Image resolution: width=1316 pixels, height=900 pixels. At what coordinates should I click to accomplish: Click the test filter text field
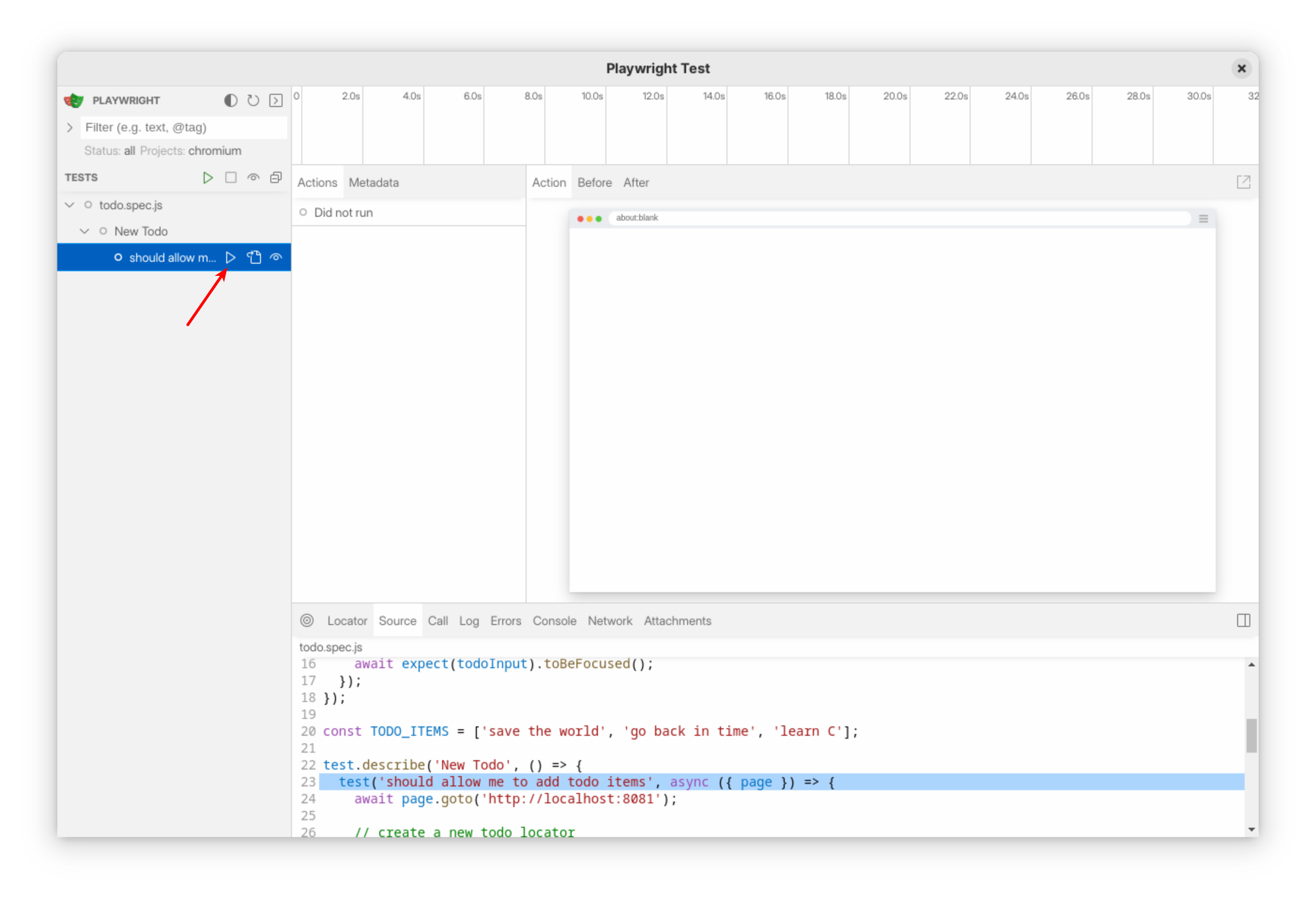point(184,128)
